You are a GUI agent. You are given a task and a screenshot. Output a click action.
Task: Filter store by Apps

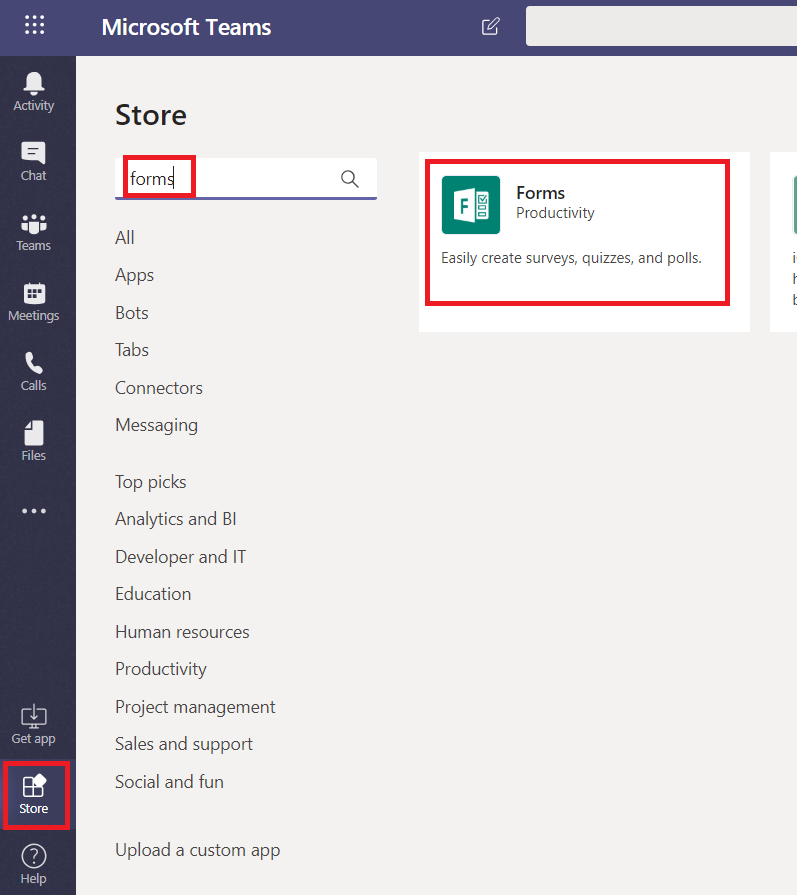click(x=135, y=275)
